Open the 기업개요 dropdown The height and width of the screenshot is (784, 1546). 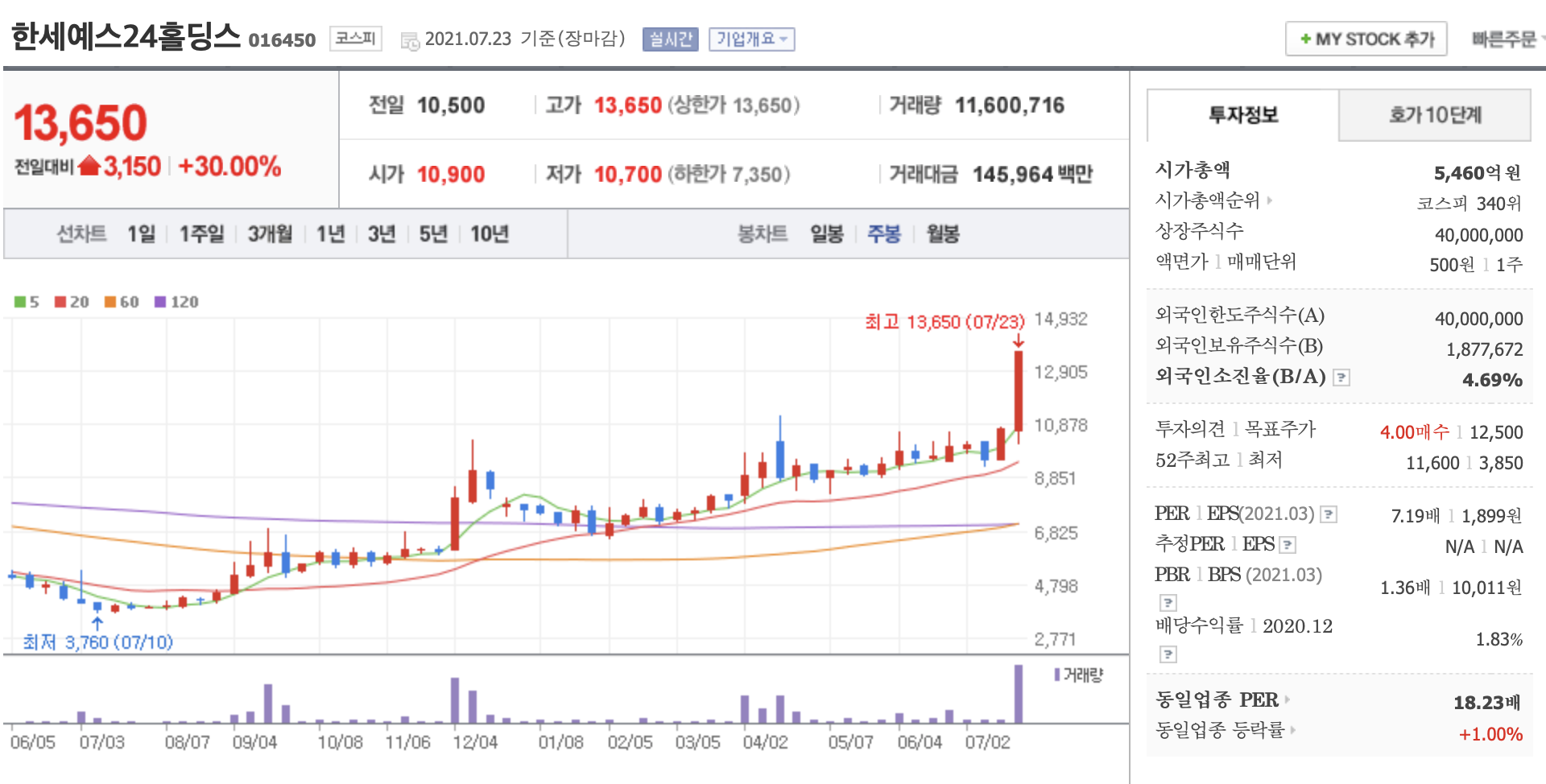click(x=752, y=39)
